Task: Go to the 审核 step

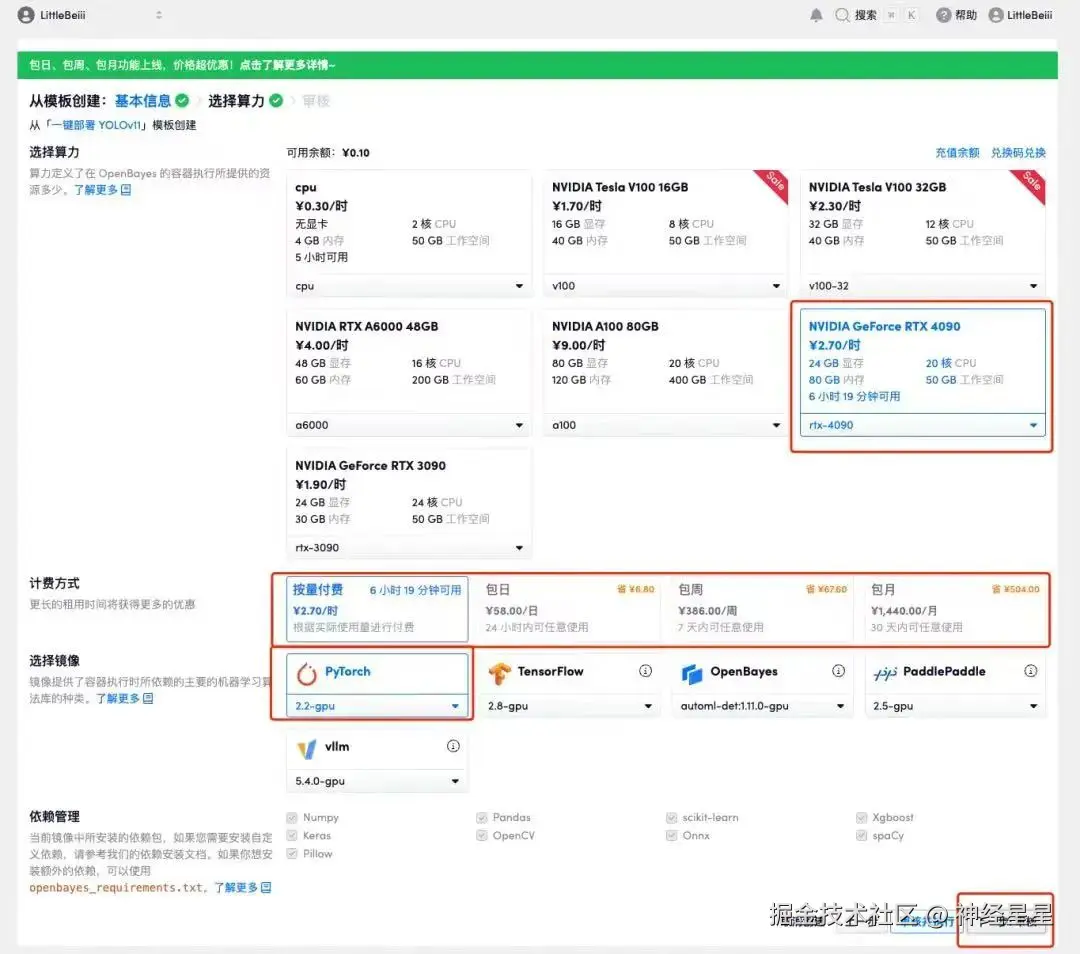Action: 316,101
